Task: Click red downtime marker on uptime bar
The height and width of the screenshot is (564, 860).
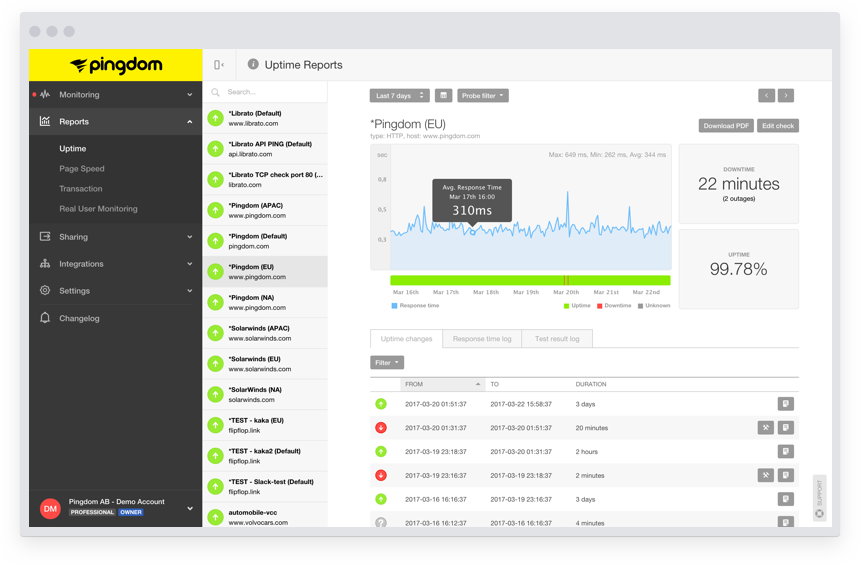Action: pyautogui.click(x=566, y=280)
